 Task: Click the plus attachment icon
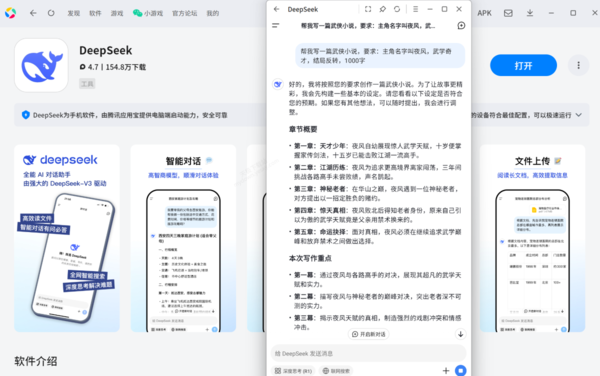coord(446,370)
